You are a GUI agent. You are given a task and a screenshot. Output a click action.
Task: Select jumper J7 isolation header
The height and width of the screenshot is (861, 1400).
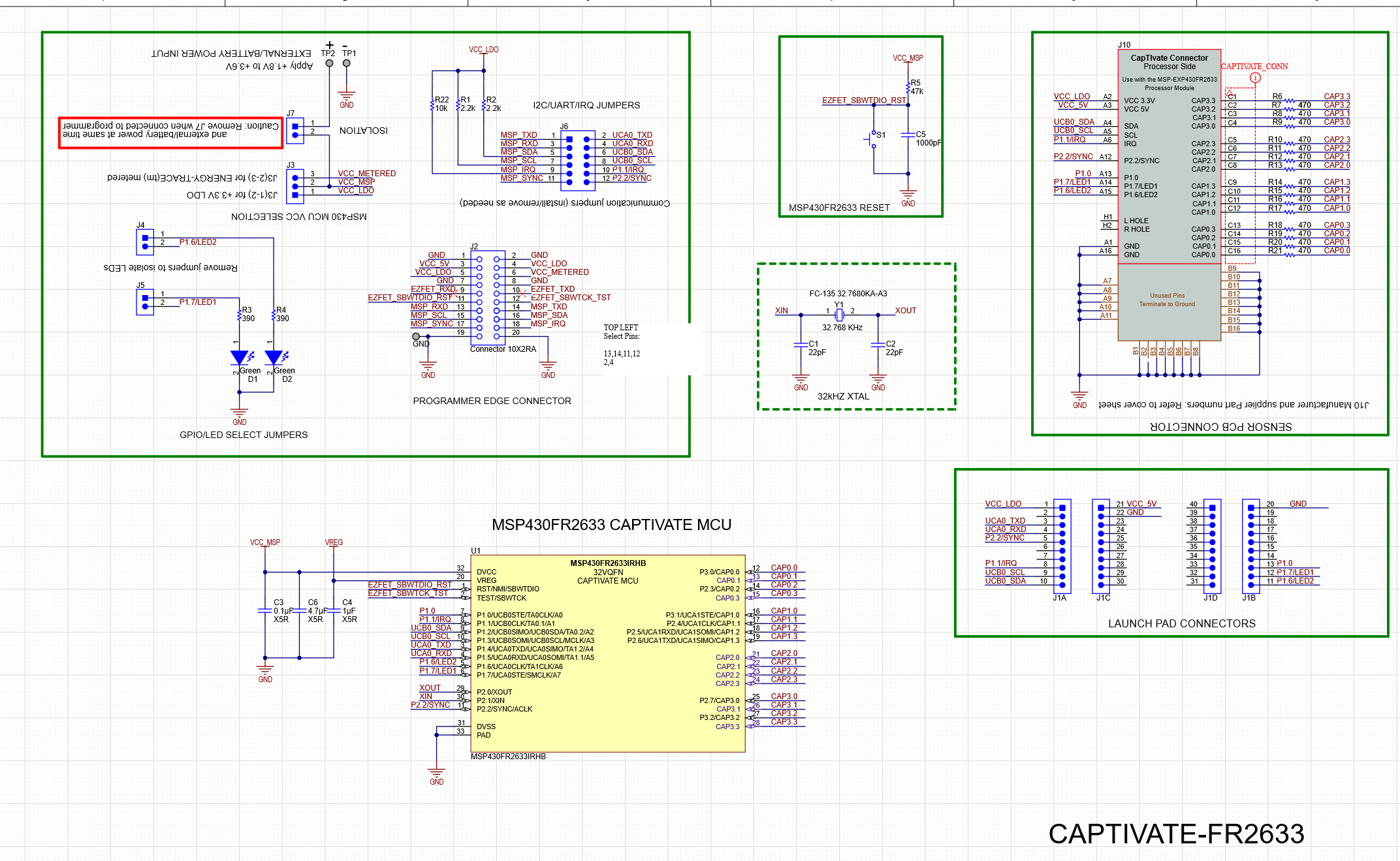pyautogui.click(x=294, y=131)
